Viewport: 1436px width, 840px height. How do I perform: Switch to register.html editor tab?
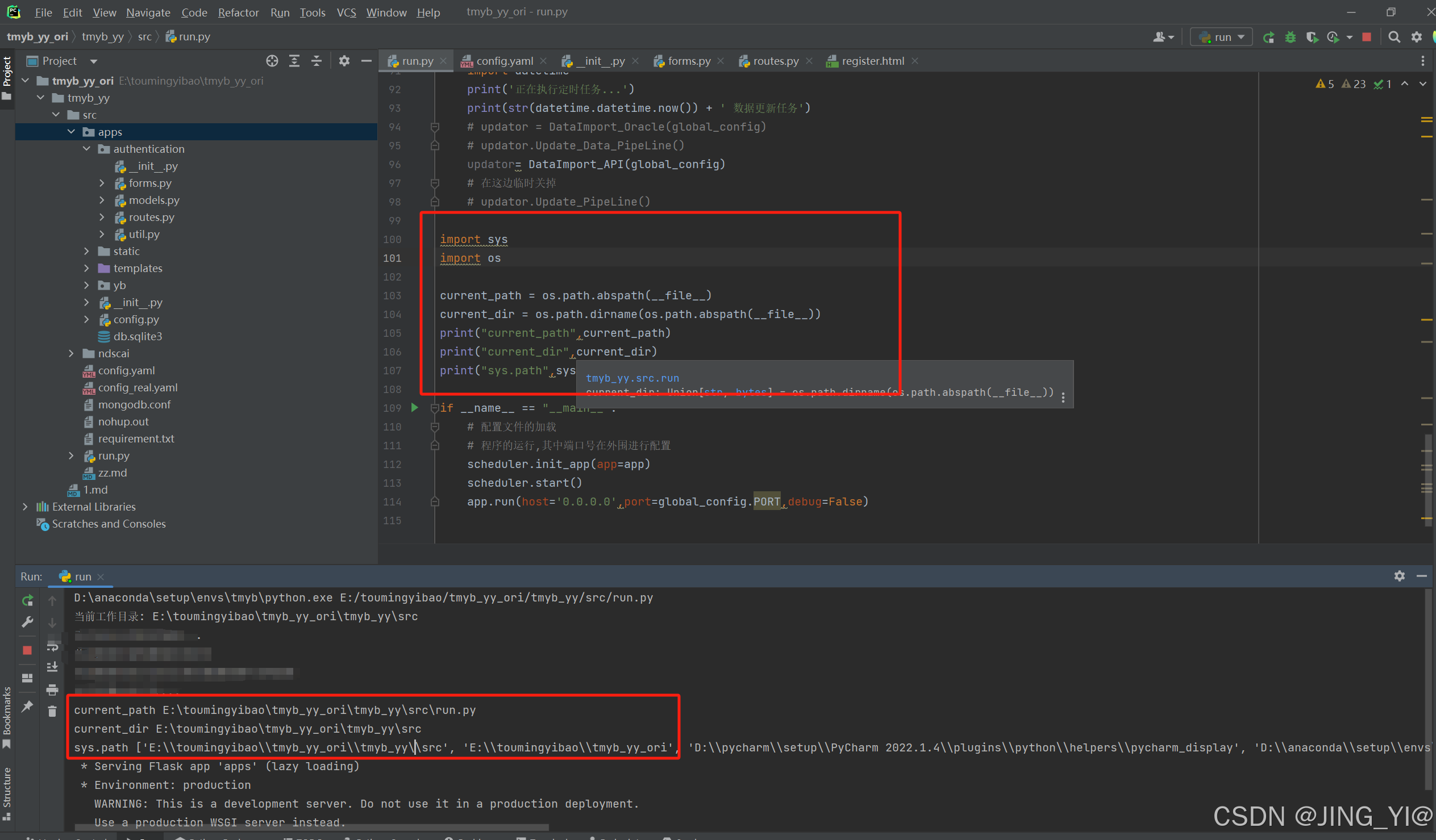872,61
